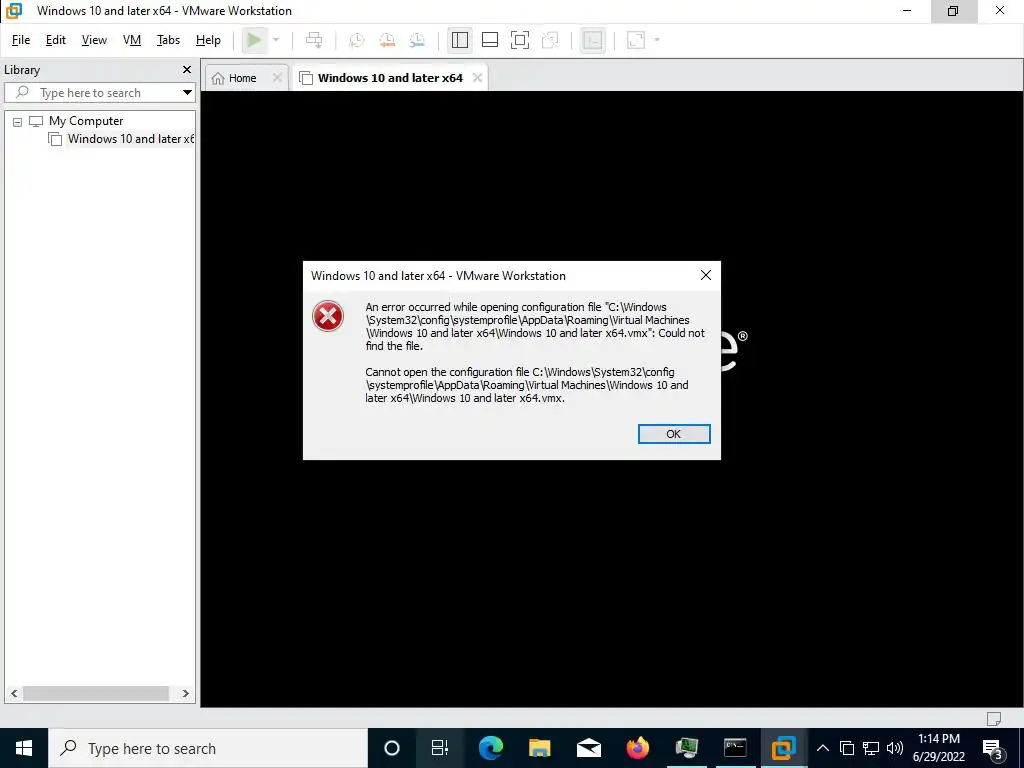
Task: Close the Windows 10 and later x64 tab
Action: pyautogui.click(x=477, y=78)
